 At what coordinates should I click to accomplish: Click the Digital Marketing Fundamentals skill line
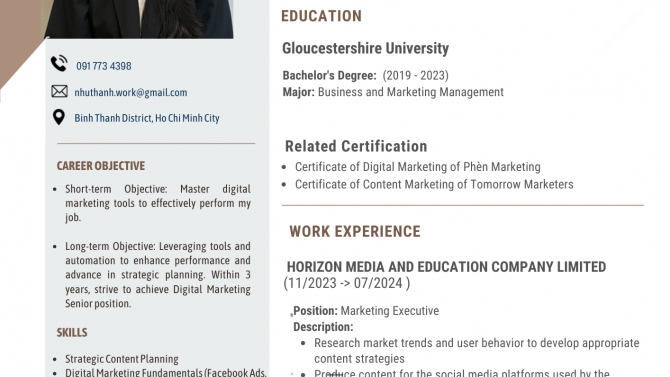pyautogui.click(x=166, y=372)
